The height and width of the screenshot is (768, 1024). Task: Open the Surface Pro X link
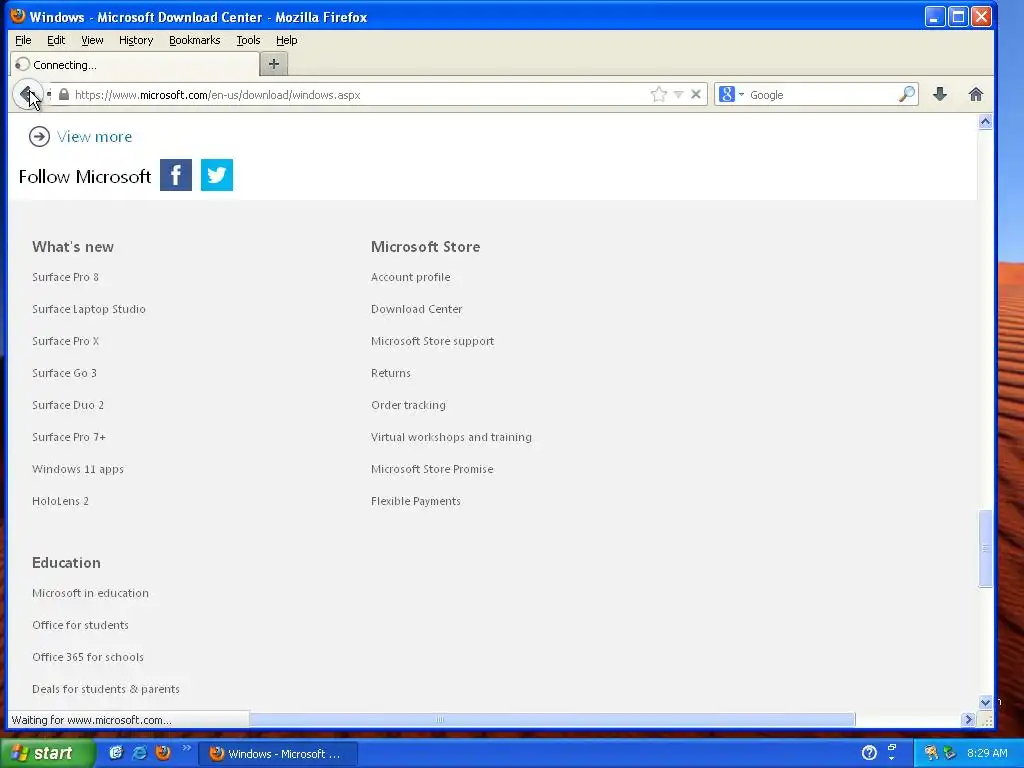click(65, 341)
